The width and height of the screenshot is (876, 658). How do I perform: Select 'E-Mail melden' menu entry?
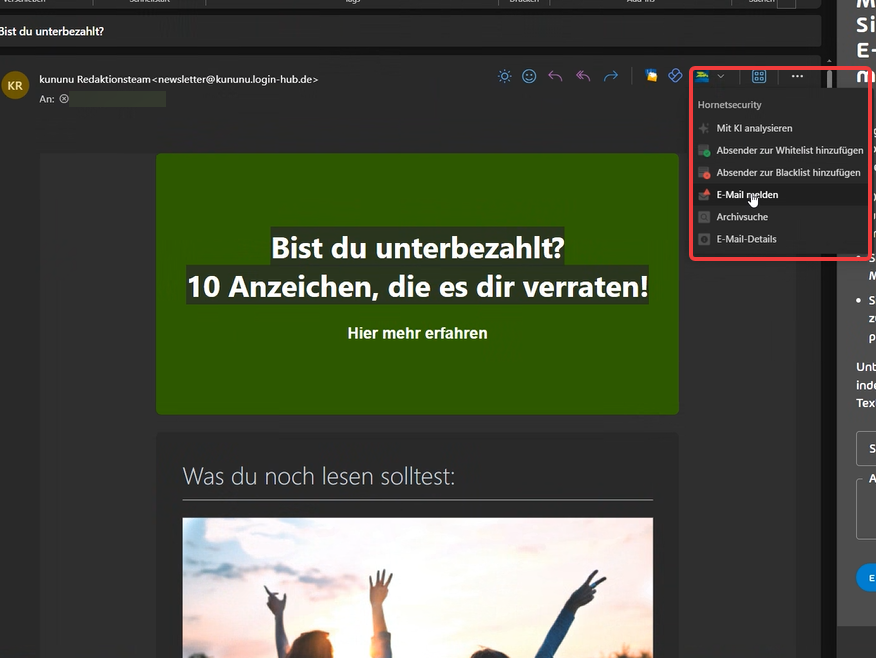tap(780, 194)
